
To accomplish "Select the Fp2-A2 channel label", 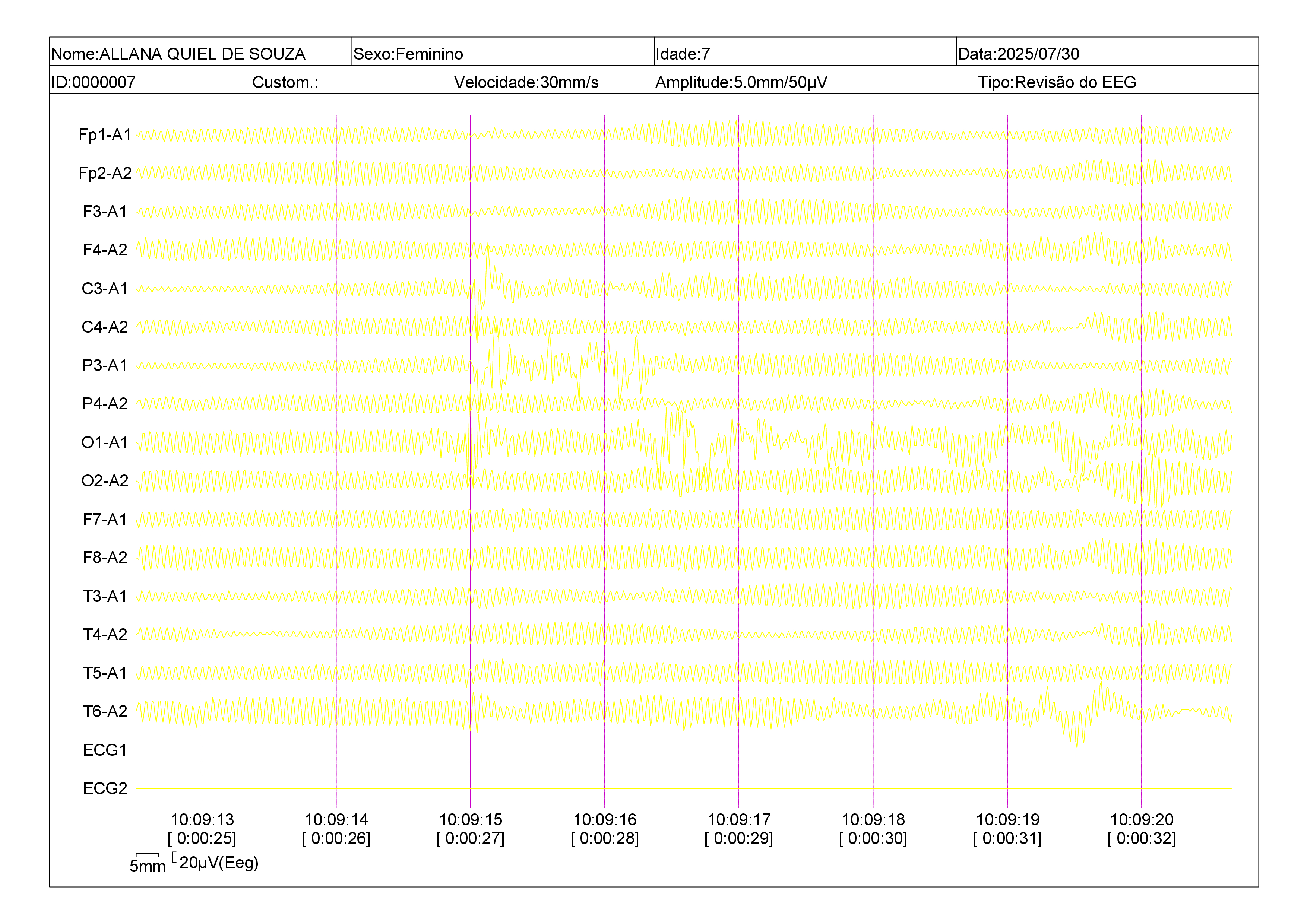I will (105, 173).
